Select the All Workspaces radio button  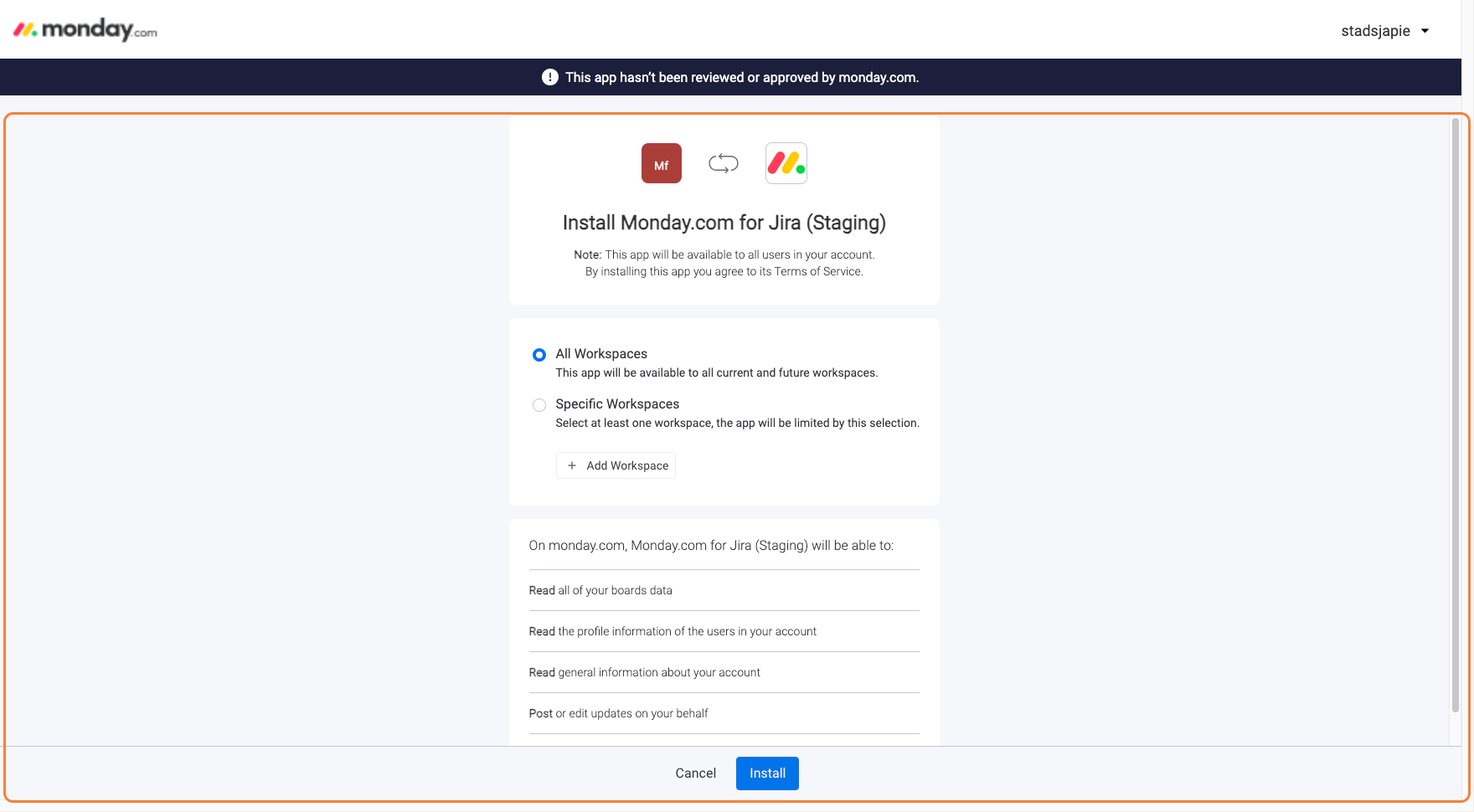[x=539, y=355]
